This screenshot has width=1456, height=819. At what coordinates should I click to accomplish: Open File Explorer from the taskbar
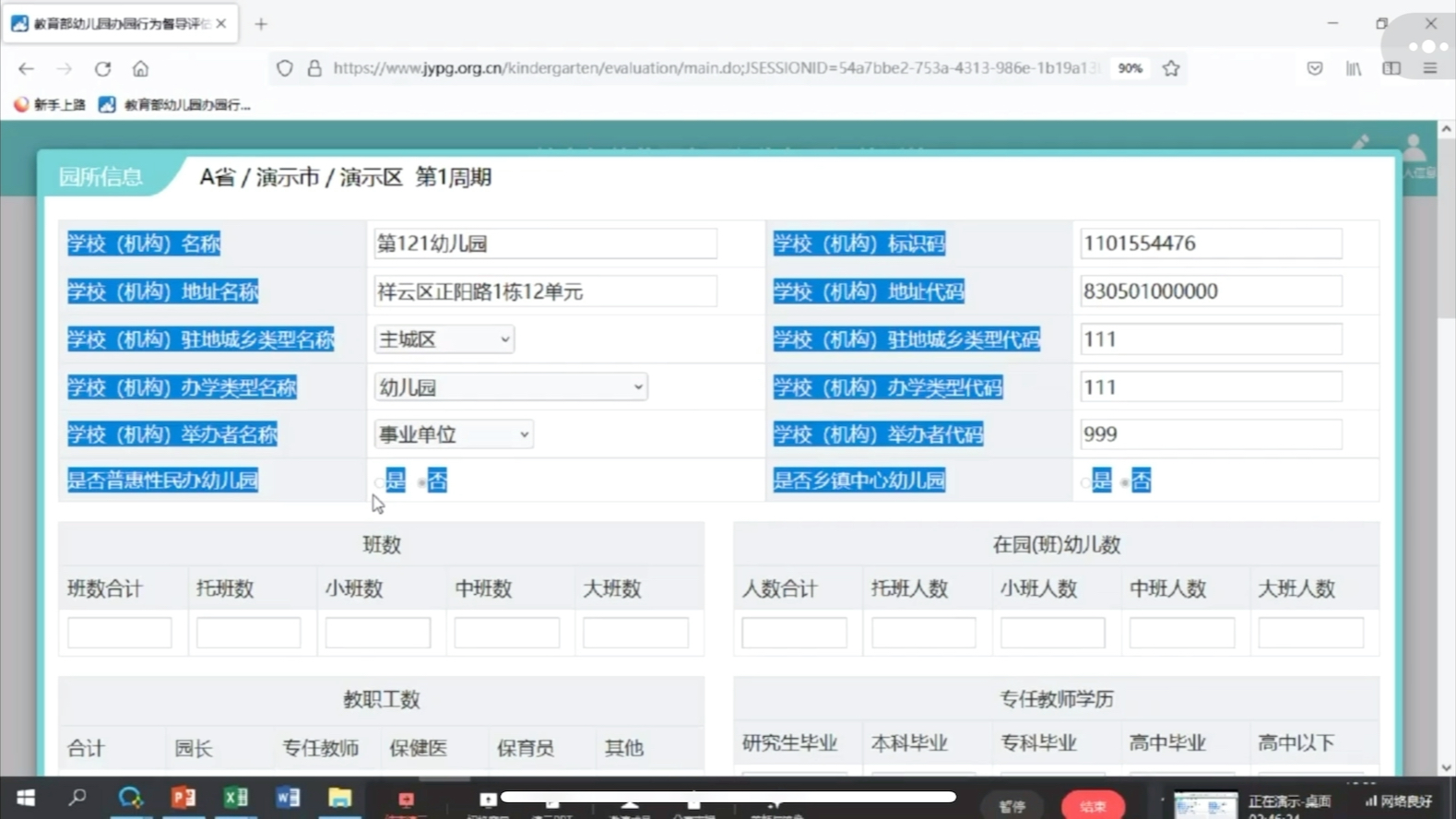pyautogui.click(x=339, y=798)
